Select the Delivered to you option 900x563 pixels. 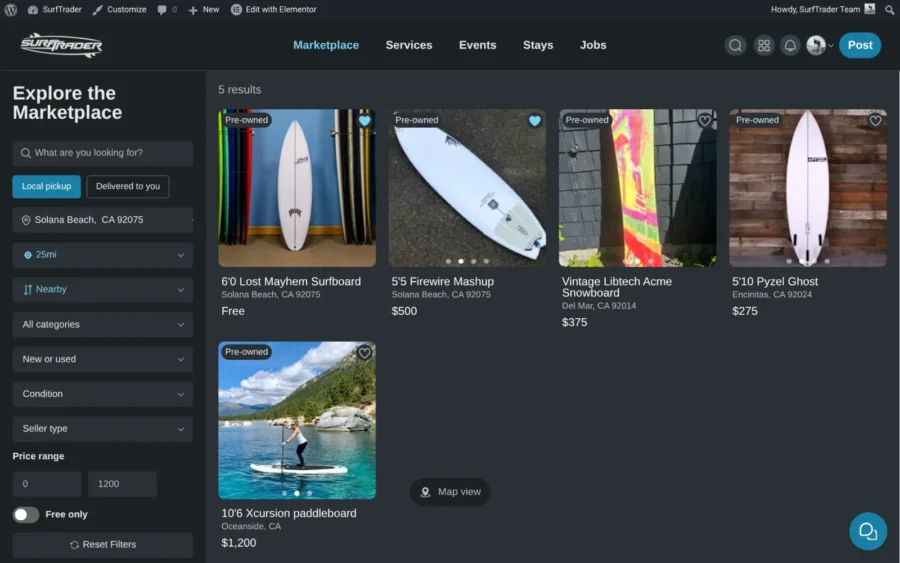click(x=127, y=187)
